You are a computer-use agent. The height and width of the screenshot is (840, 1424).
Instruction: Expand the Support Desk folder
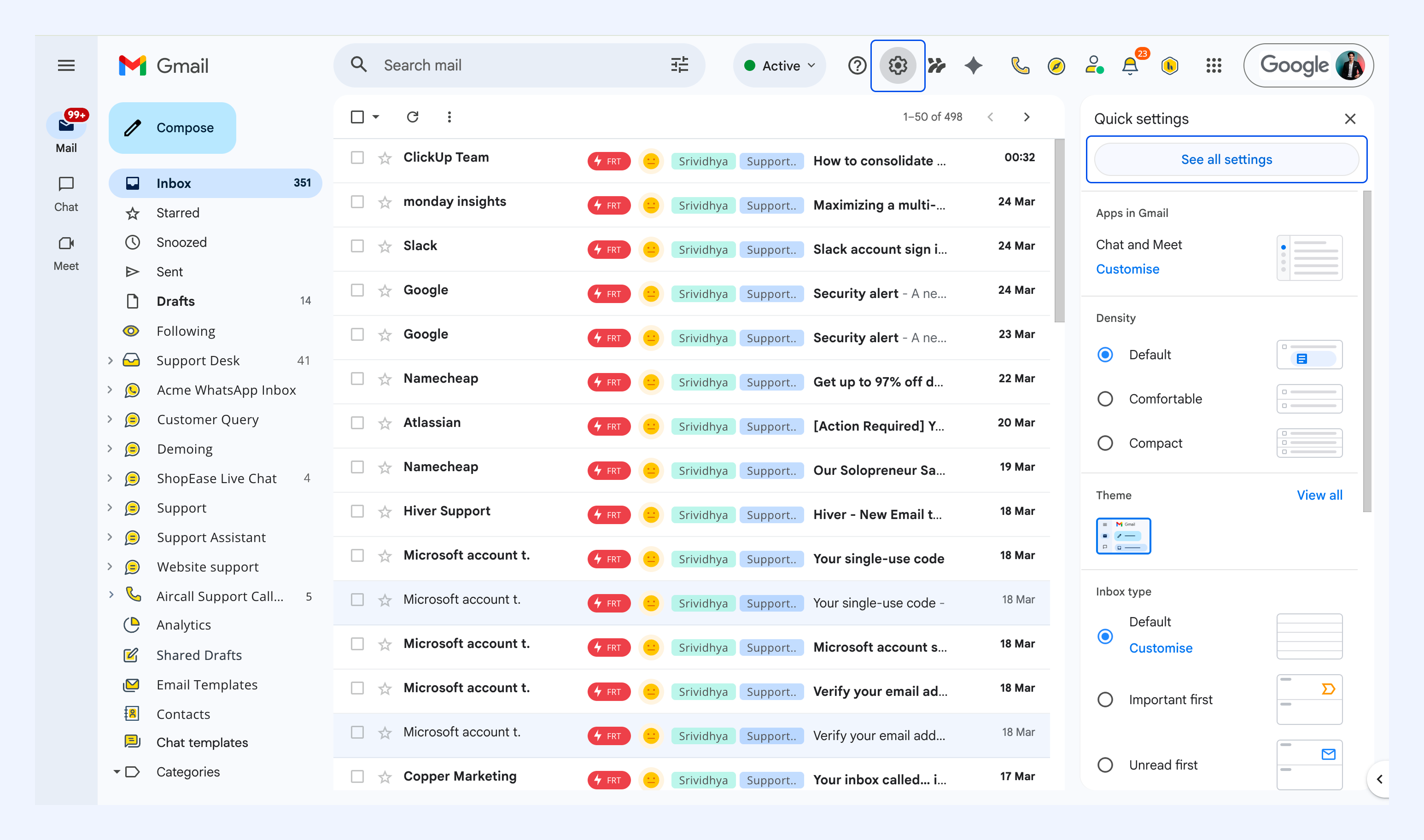point(111,361)
